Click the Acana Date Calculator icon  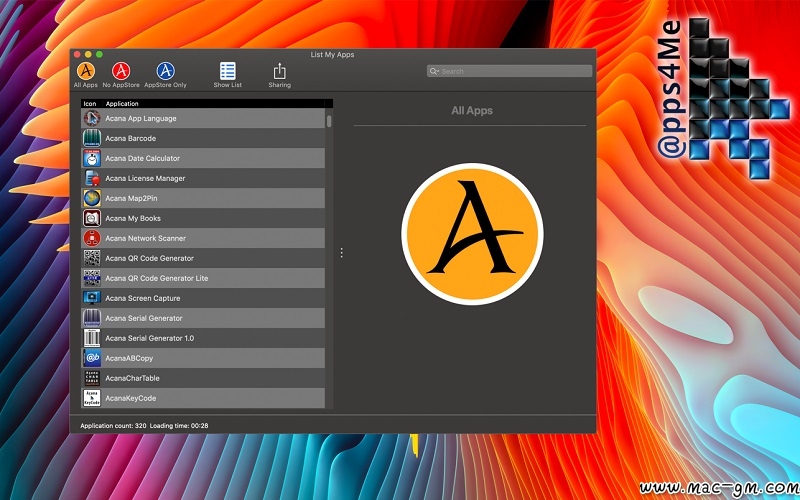coord(92,158)
